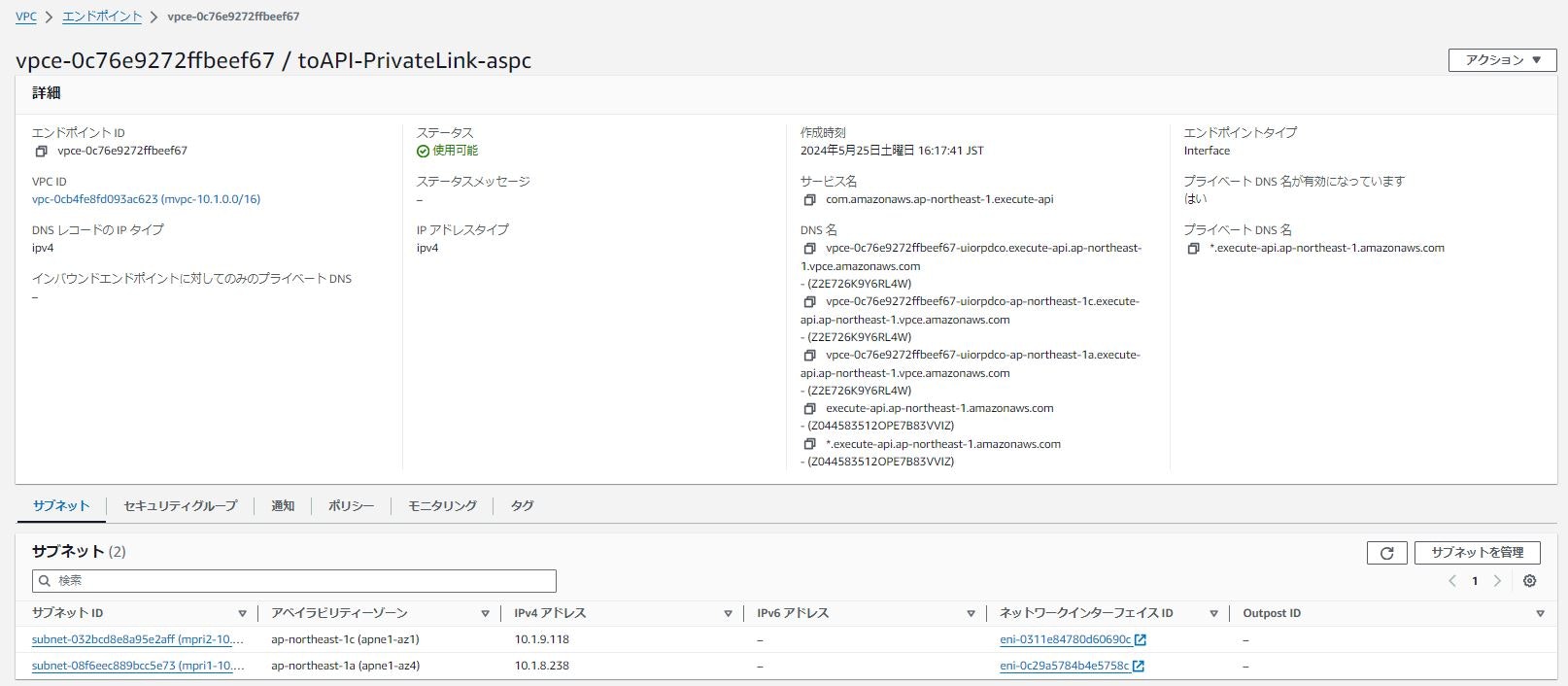Switch to セキュリティグループ tab
Screen dimensions: 1568x686
tap(180, 506)
